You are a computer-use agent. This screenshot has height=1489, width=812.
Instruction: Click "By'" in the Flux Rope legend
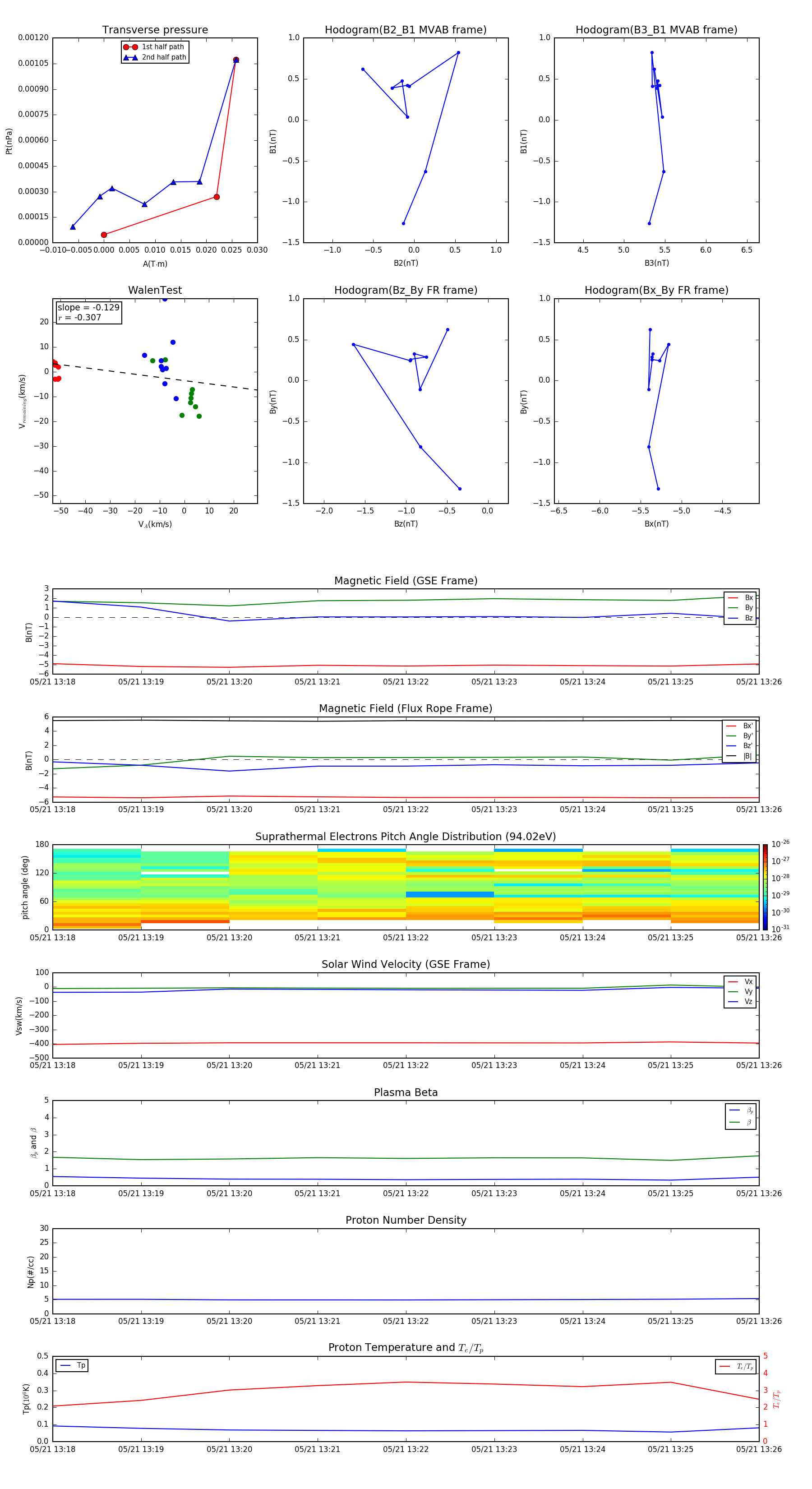tap(740, 736)
